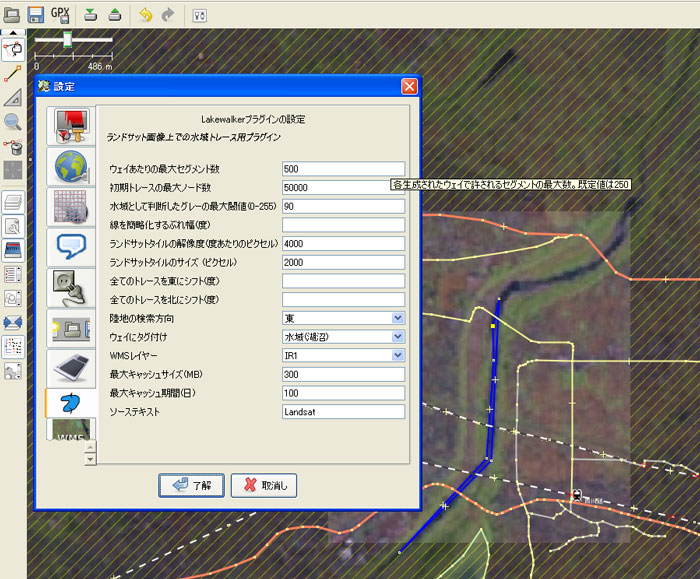Open the land search direction dropdown 東
700x579 pixels.
(343, 318)
